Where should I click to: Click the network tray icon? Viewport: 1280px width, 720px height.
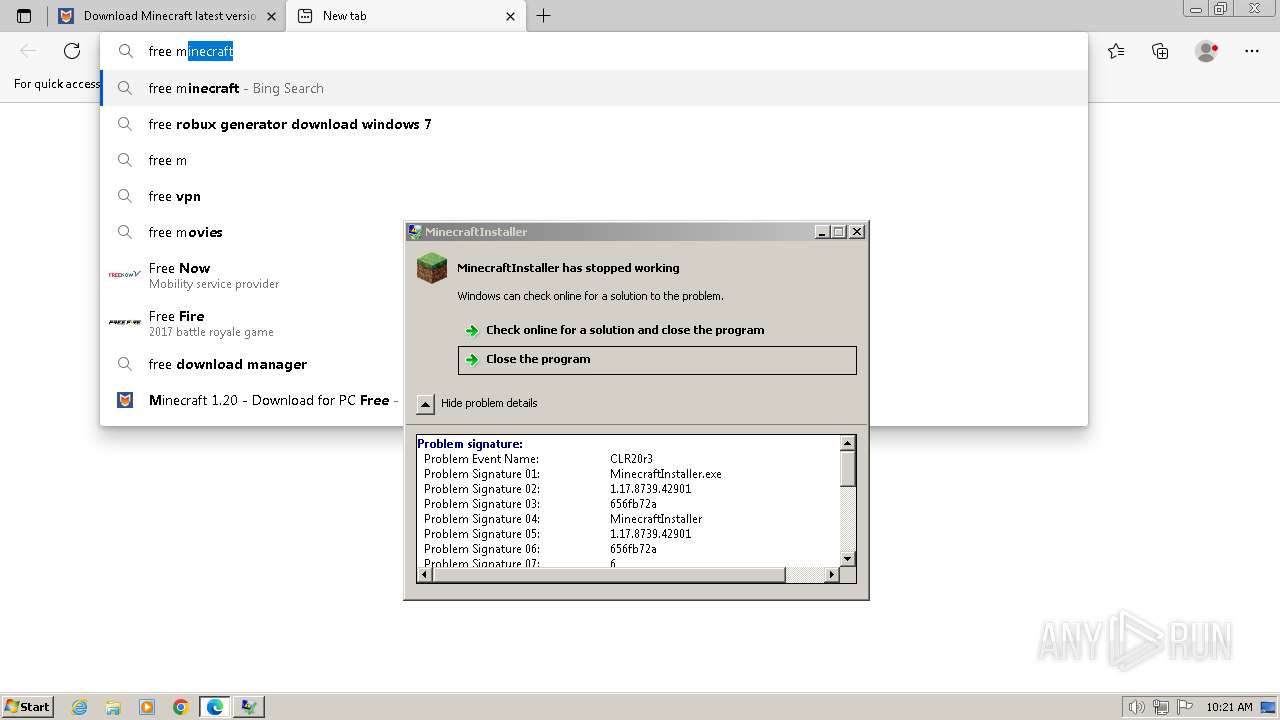(x=1161, y=707)
